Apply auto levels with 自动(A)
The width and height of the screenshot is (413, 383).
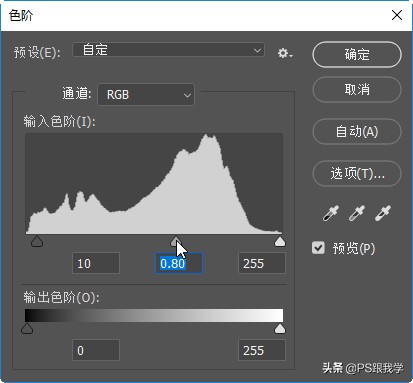tap(357, 132)
